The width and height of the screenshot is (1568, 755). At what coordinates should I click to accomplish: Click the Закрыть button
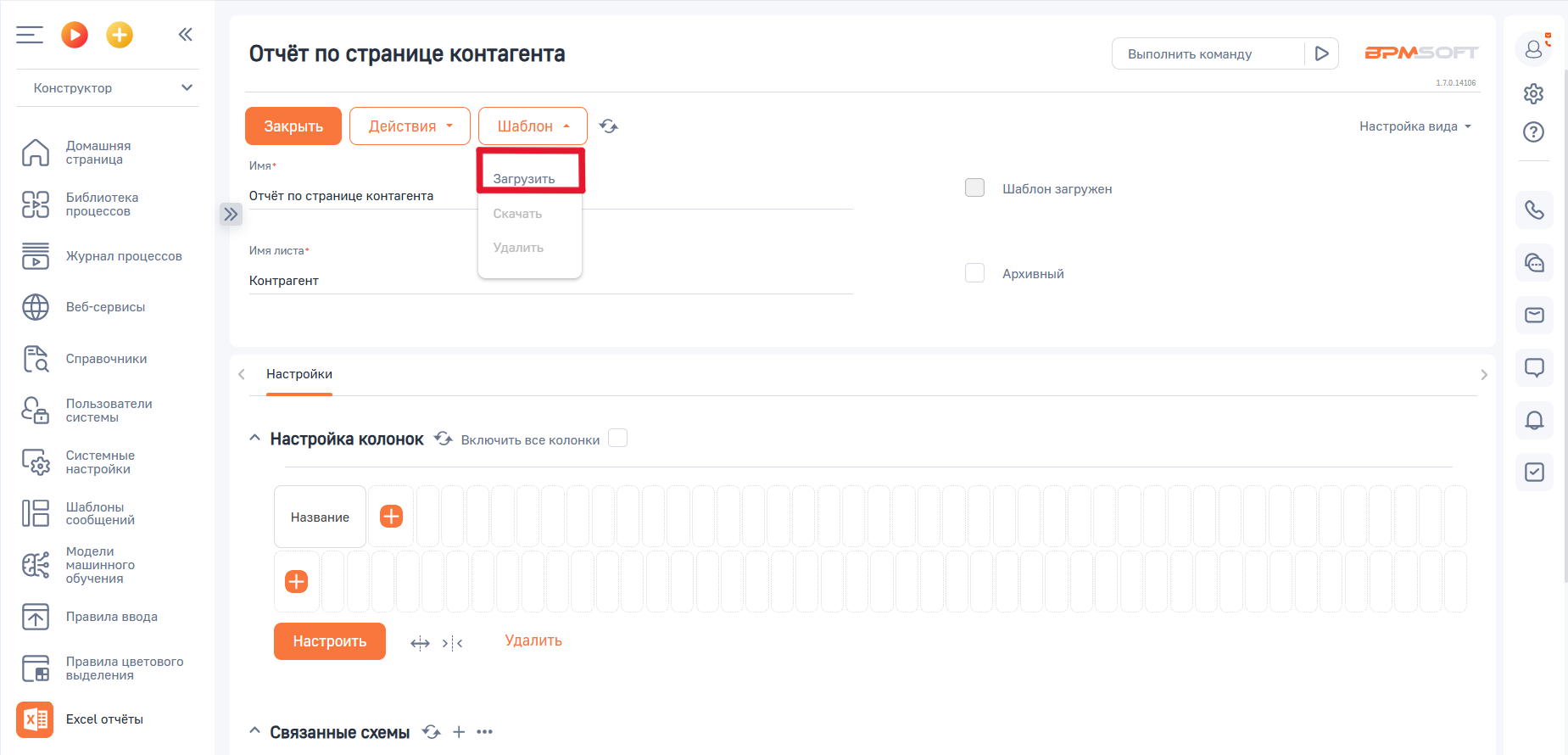(293, 126)
